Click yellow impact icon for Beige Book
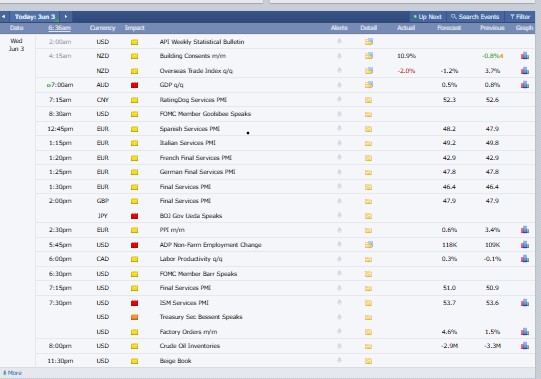 (135, 361)
